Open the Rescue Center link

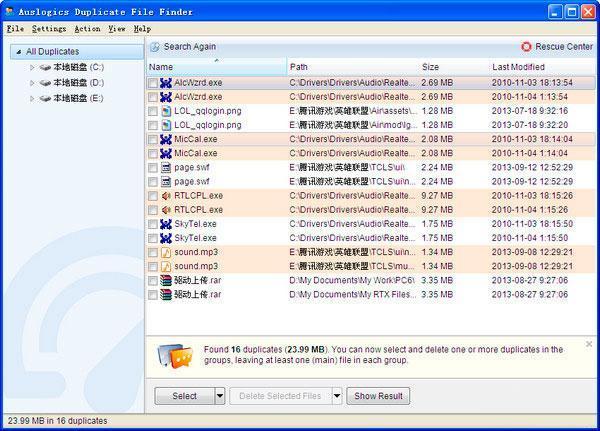(564, 47)
